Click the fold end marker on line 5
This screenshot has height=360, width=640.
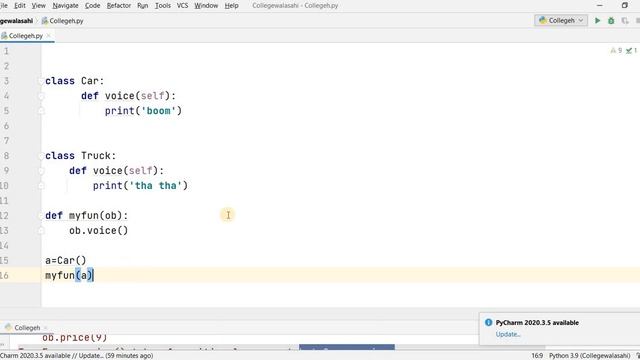(41, 111)
